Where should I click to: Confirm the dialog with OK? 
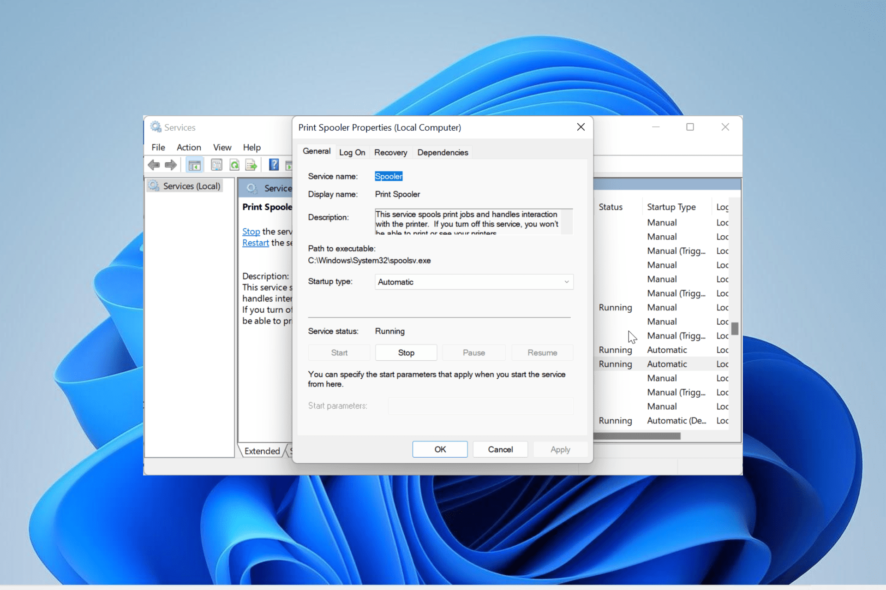pyautogui.click(x=440, y=449)
